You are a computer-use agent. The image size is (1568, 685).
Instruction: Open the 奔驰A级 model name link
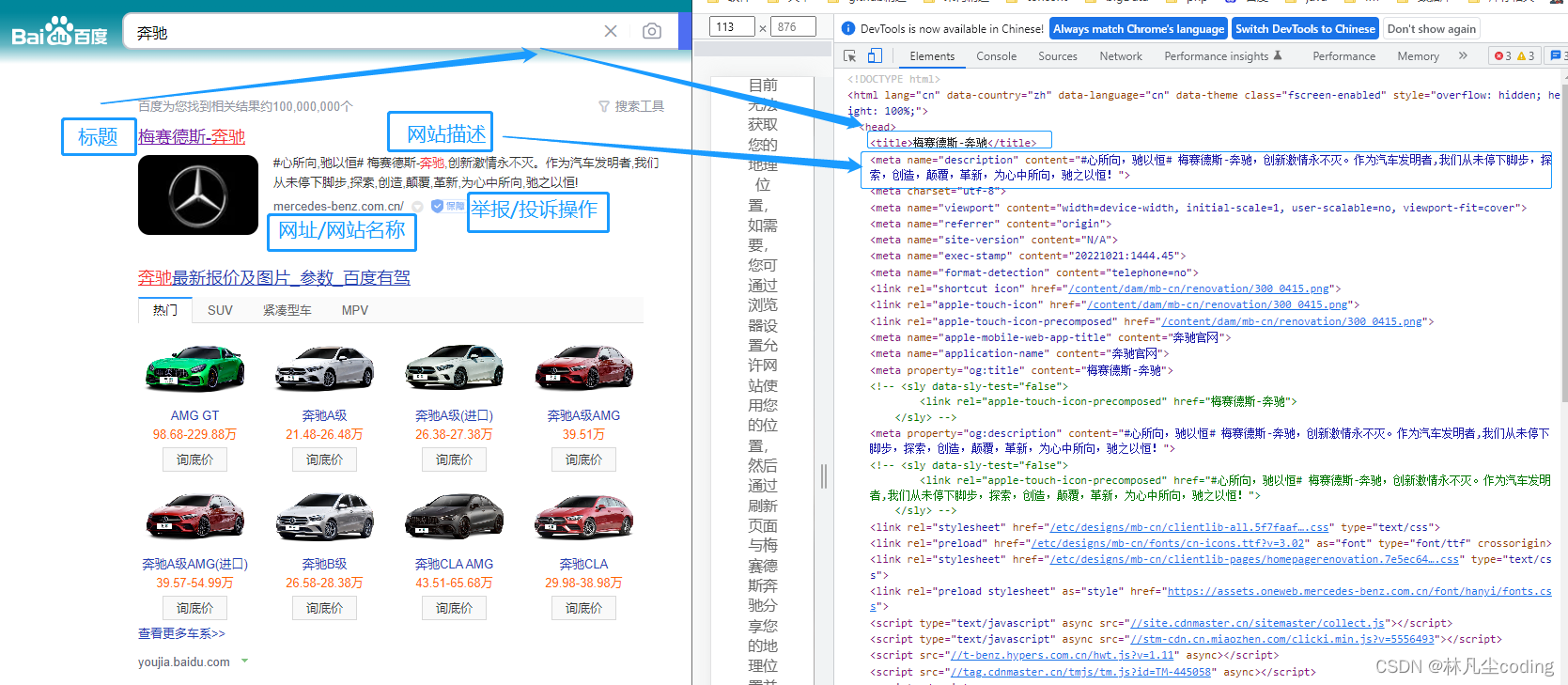(324, 415)
